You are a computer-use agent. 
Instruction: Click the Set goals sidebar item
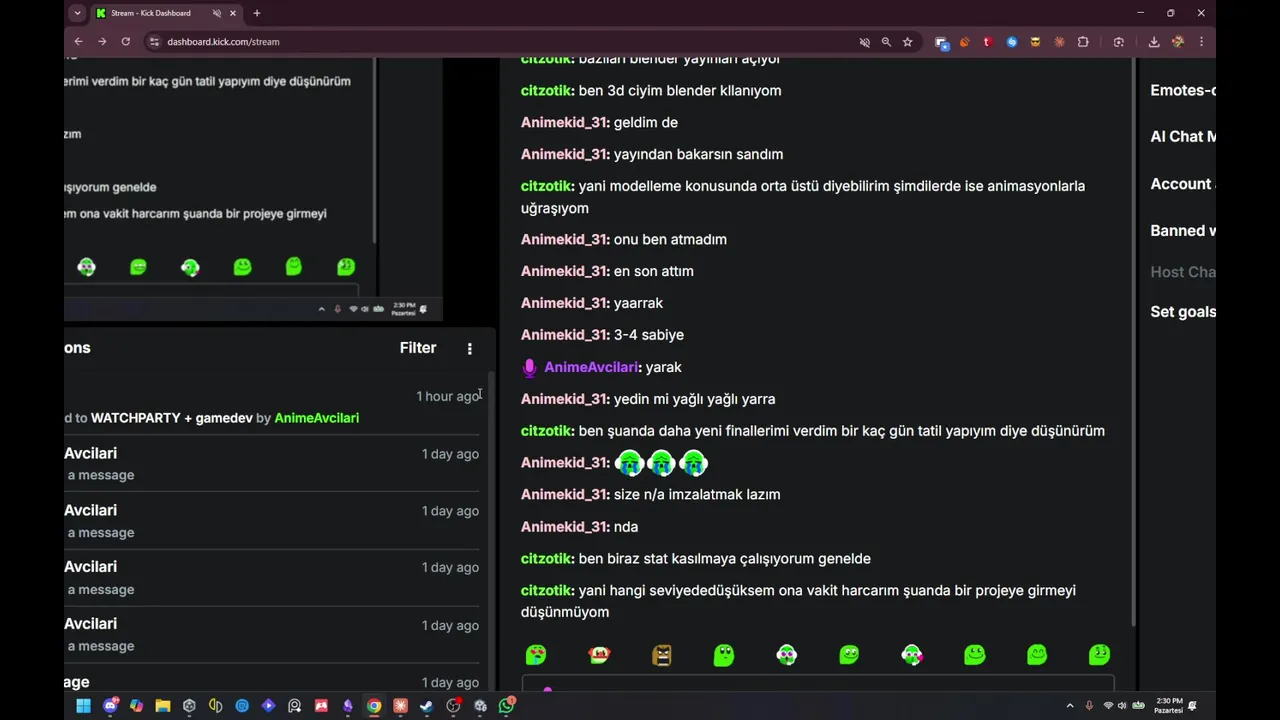[1183, 312]
